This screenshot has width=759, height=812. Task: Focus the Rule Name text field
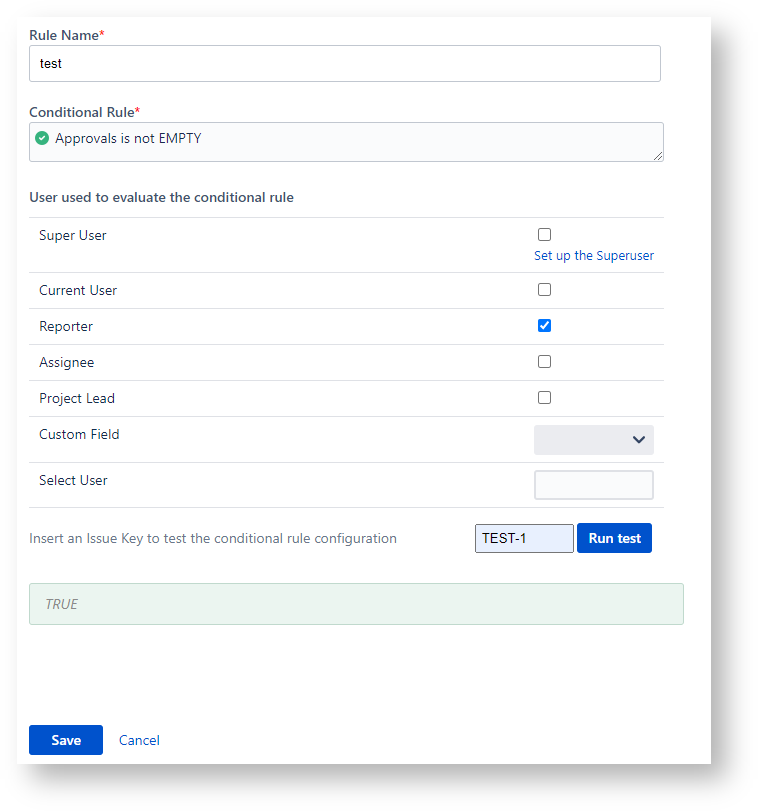click(344, 64)
